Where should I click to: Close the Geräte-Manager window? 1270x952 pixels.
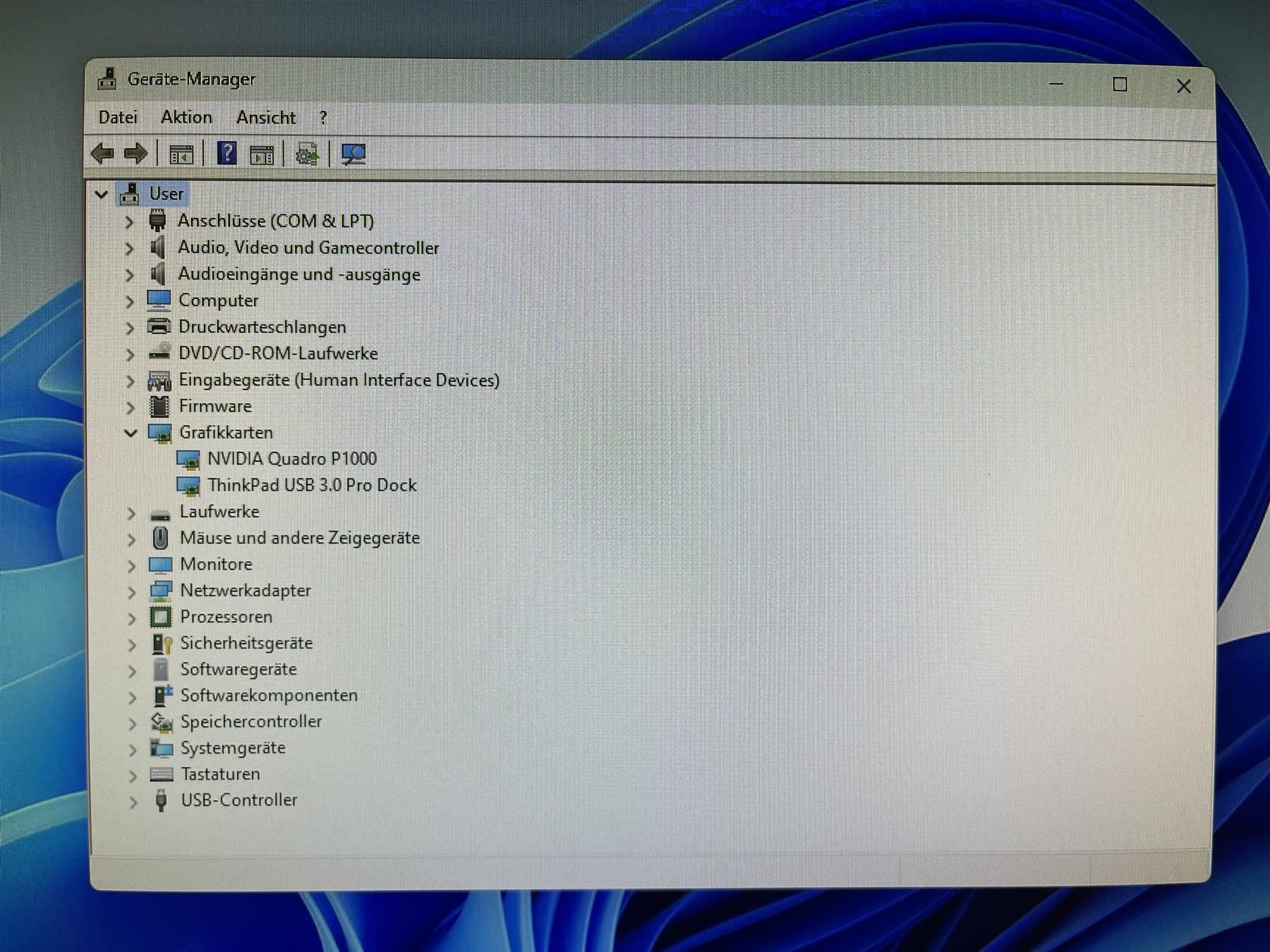click(x=1184, y=86)
